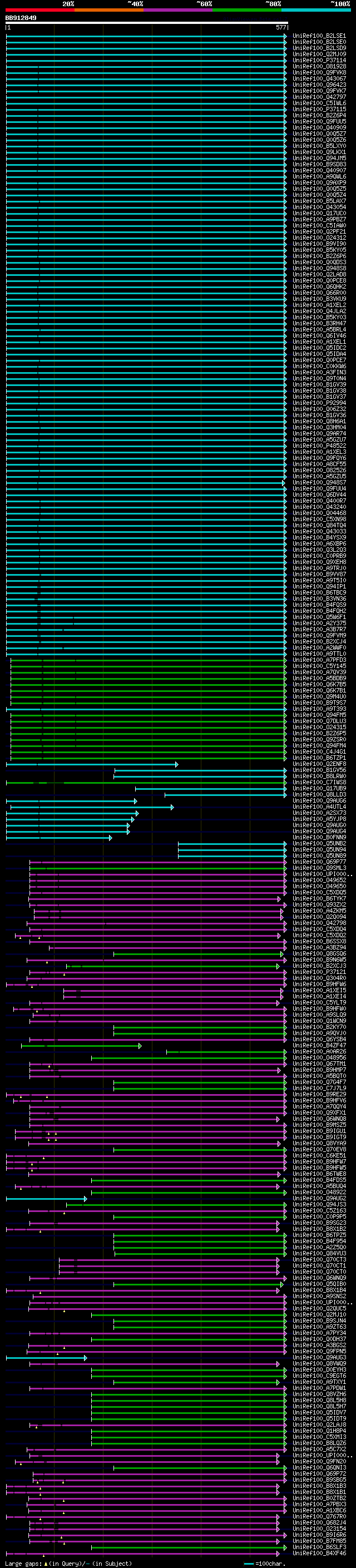Click the UniRef100_Q17UC0 label
Image resolution: width=356 pixels, height=1568 pixels.
tap(319, 214)
